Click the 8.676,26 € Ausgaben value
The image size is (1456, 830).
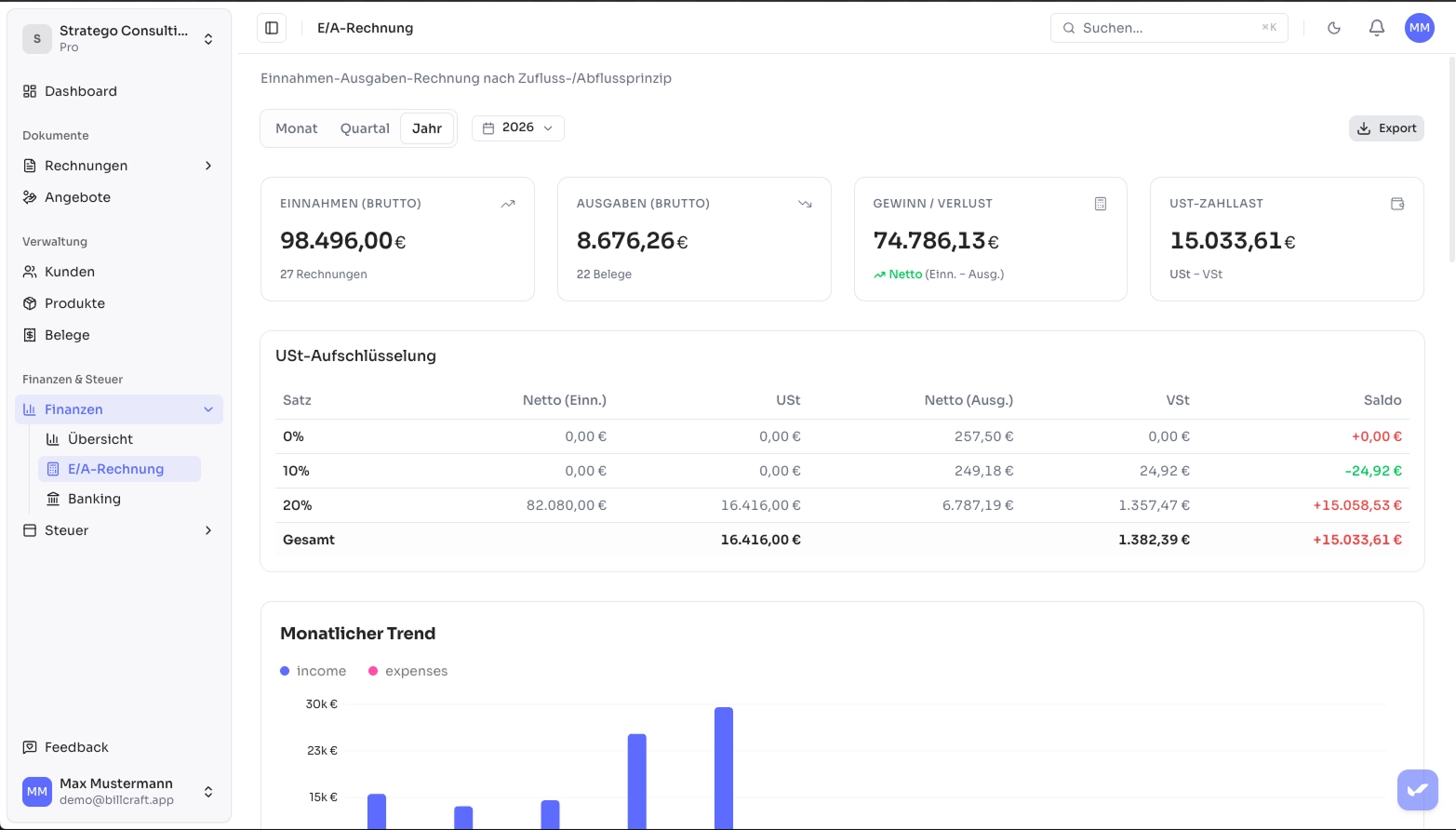click(633, 241)
